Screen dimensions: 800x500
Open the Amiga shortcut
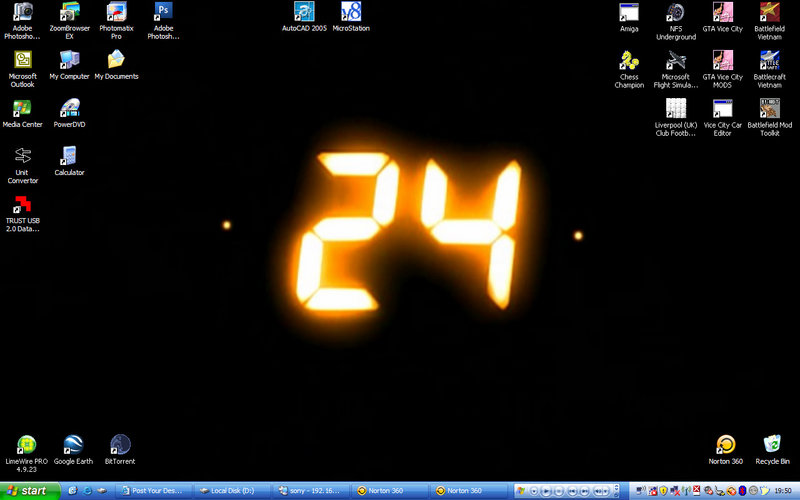coord(629,17)
